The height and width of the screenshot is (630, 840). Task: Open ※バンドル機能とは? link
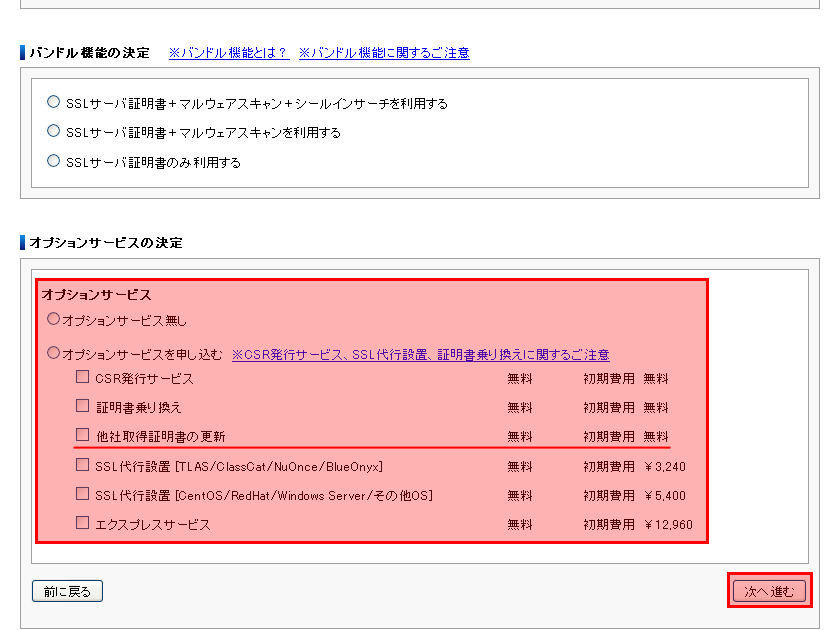point(229,52)
